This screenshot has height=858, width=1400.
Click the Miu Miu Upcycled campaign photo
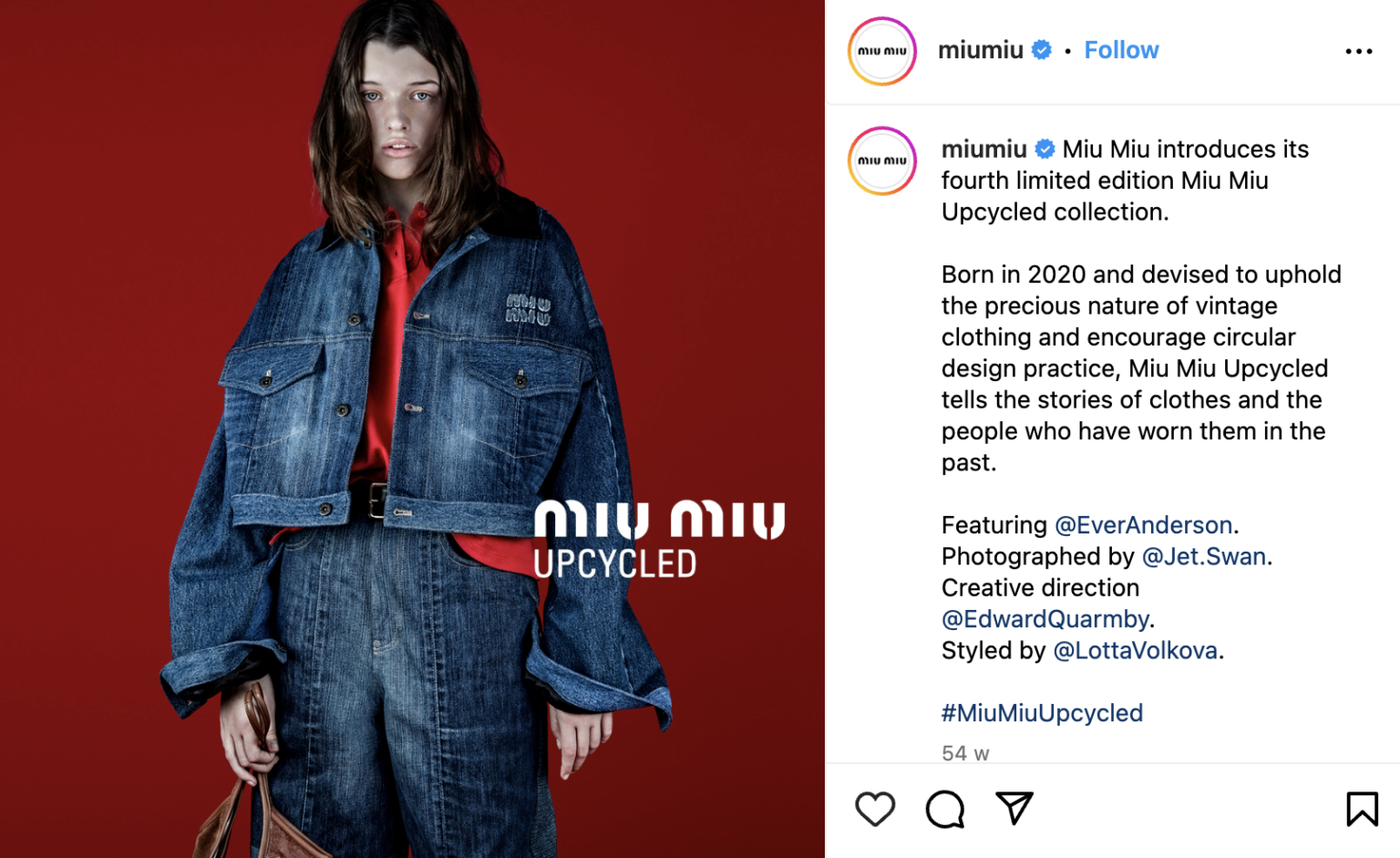pyautogui.click(x=412, y=429)
